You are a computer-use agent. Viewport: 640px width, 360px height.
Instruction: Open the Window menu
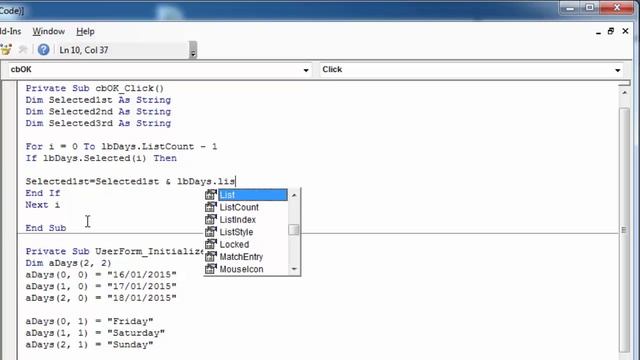click(49, 31)
